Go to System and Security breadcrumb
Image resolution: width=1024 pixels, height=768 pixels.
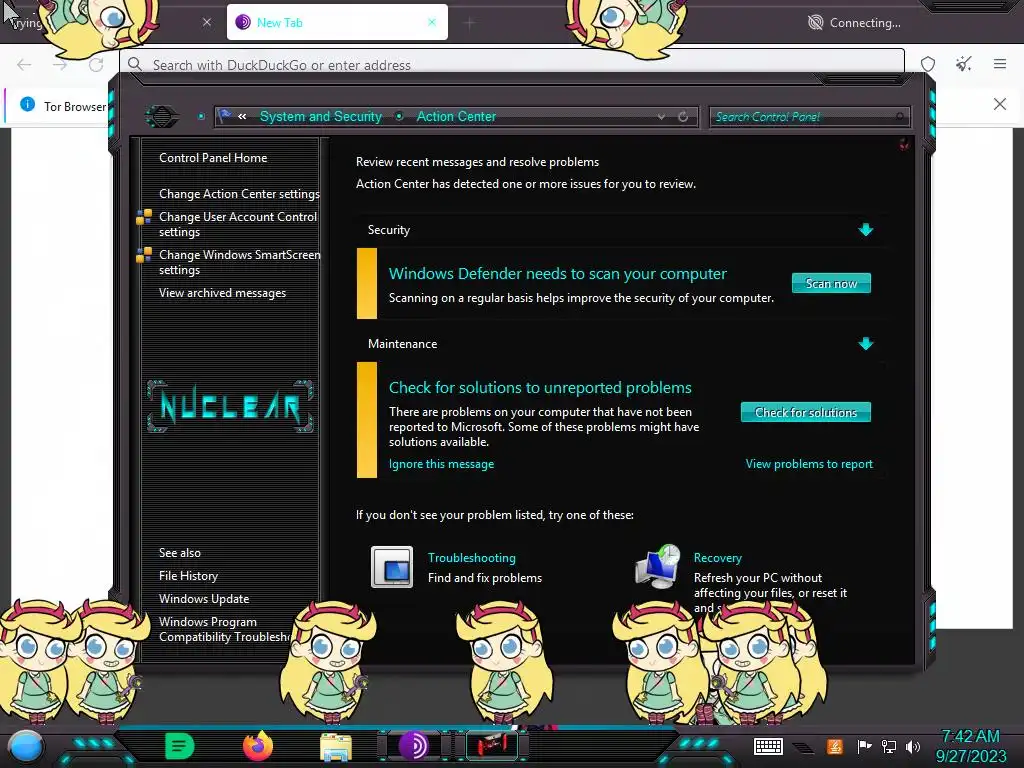click(321, 116)
